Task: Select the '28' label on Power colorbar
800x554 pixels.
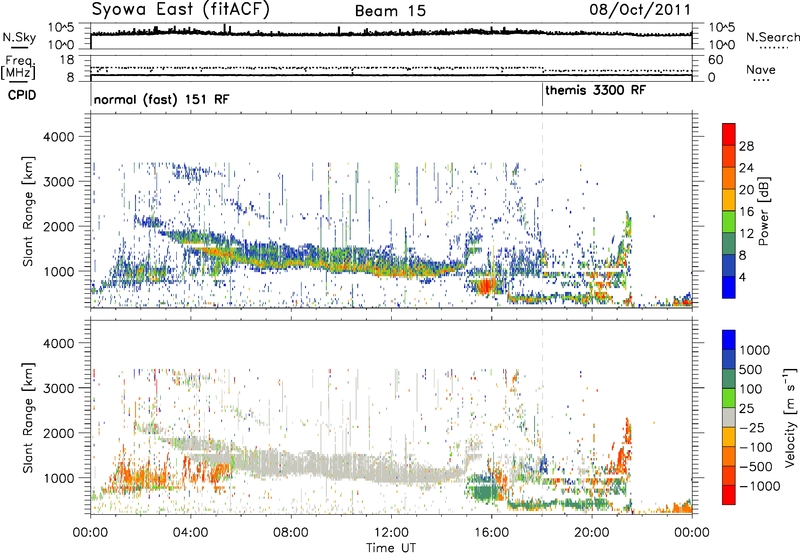Action: (746, 146)
